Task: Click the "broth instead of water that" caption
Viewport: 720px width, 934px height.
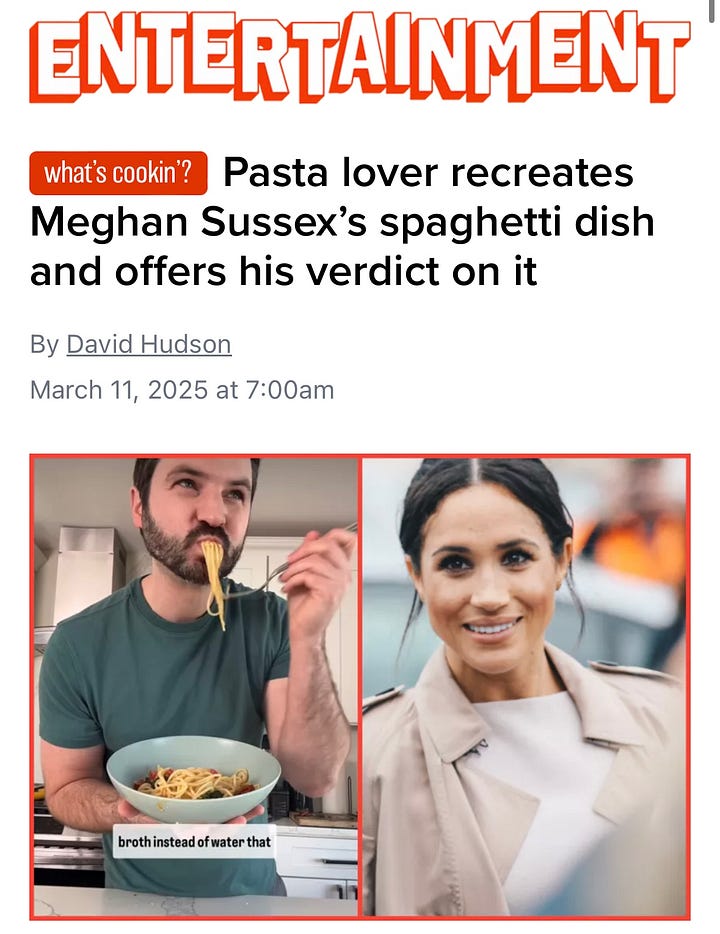Action: pyautogui.click(x=194, y=842)
